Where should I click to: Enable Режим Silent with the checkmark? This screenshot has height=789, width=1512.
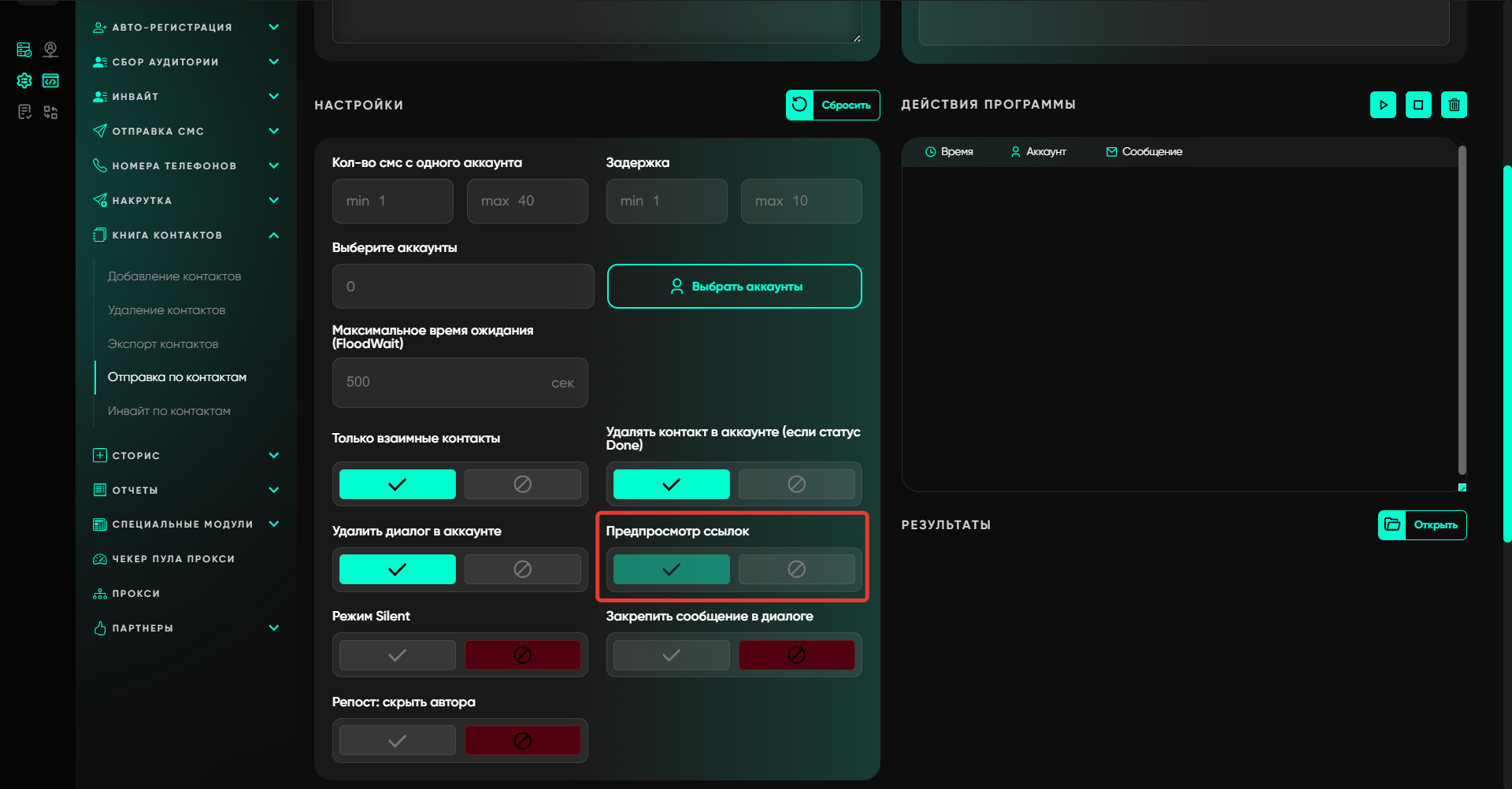(x=398, y=654)
